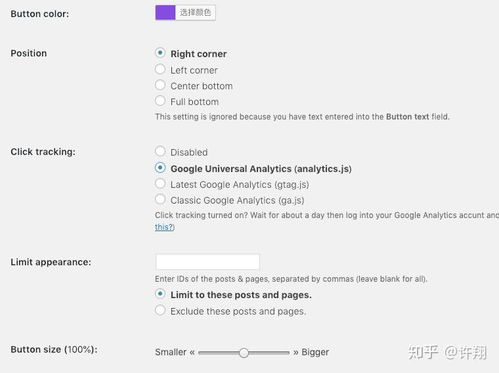
Task: Select the Right corner position option
Action: (x=160, y=53)
